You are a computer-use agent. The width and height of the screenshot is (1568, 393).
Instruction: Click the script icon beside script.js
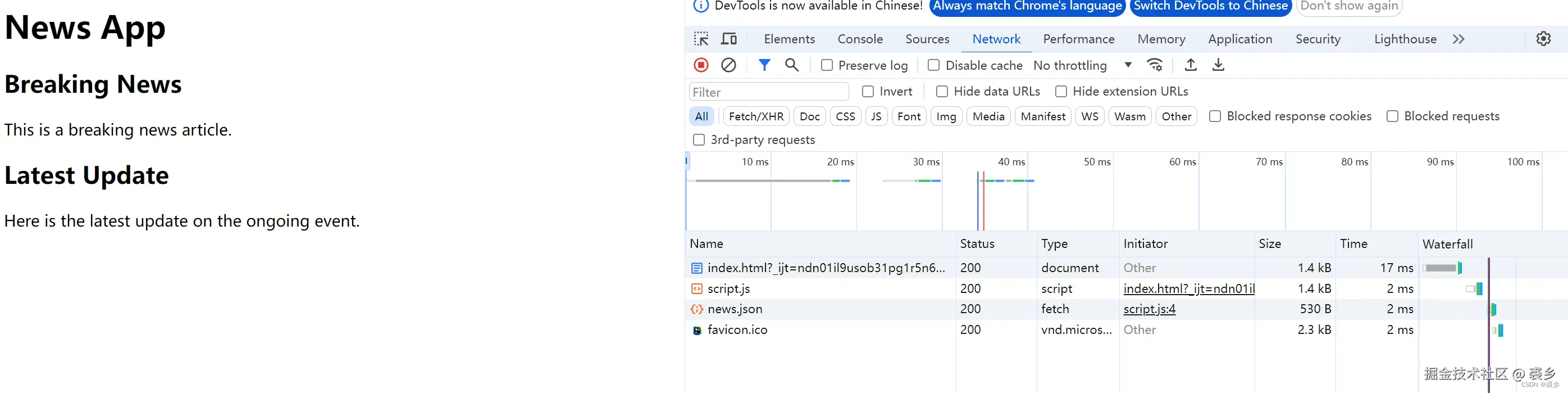pyautogui.click(x=697, y=289)
